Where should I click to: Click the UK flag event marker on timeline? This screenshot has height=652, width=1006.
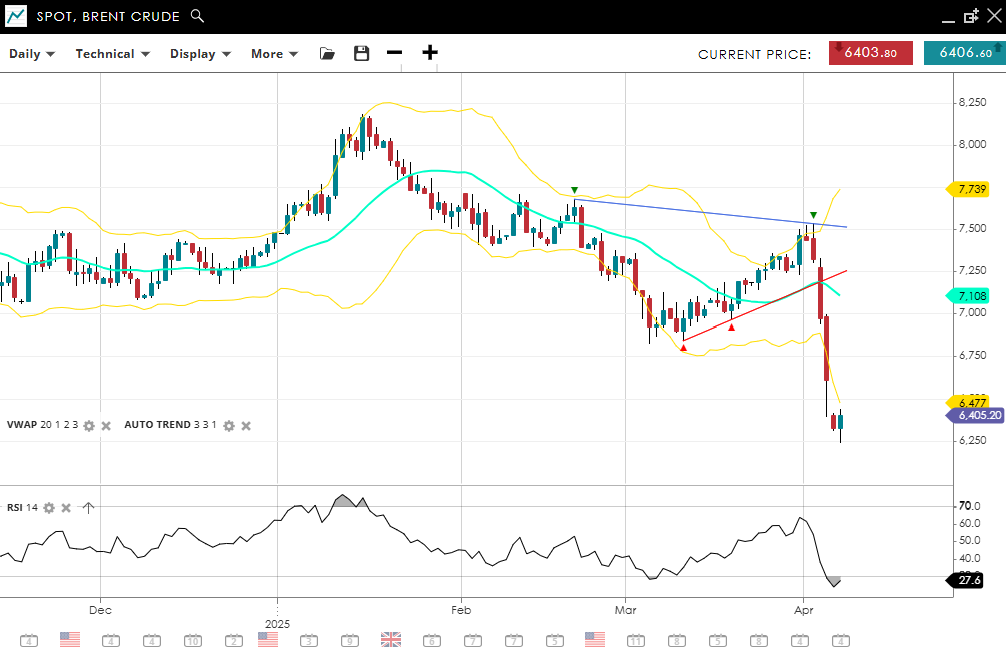coord(391,640)
